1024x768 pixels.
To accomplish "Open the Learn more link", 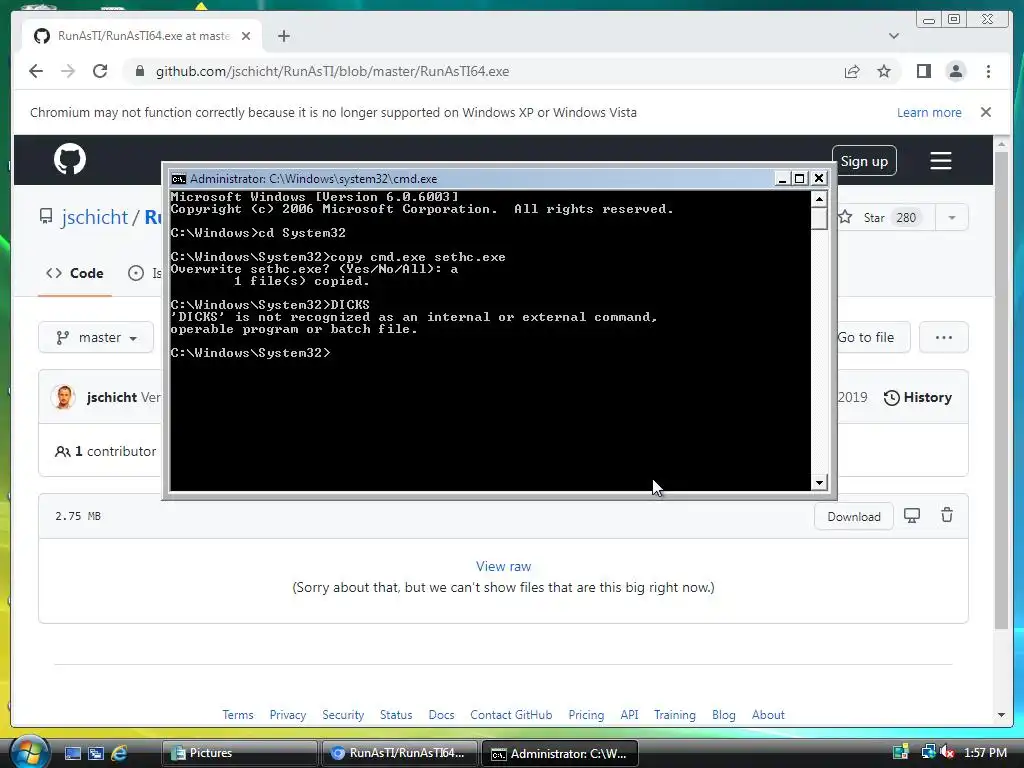I will pos(929,112).
